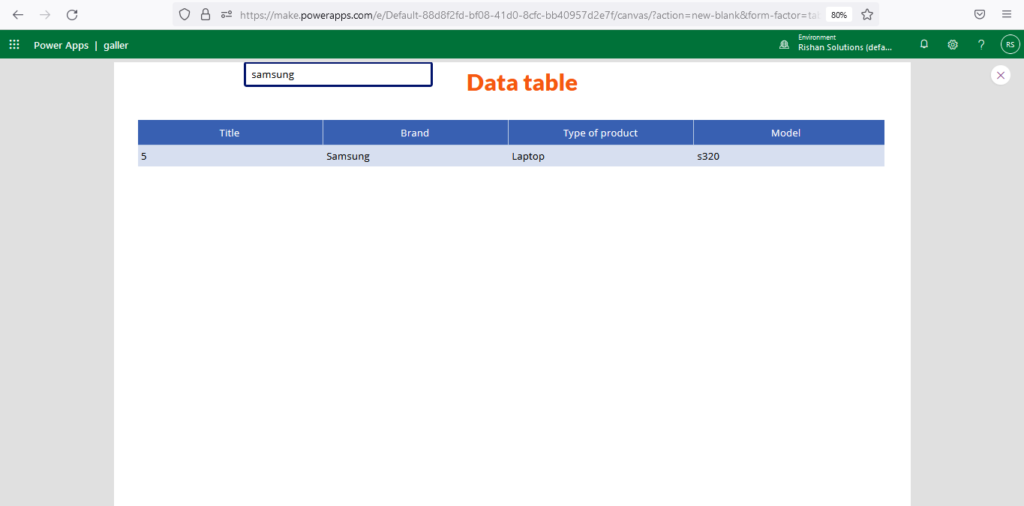Bookmark this page with the star icon
The image size is (1024, 506).
tap(867, 15)
